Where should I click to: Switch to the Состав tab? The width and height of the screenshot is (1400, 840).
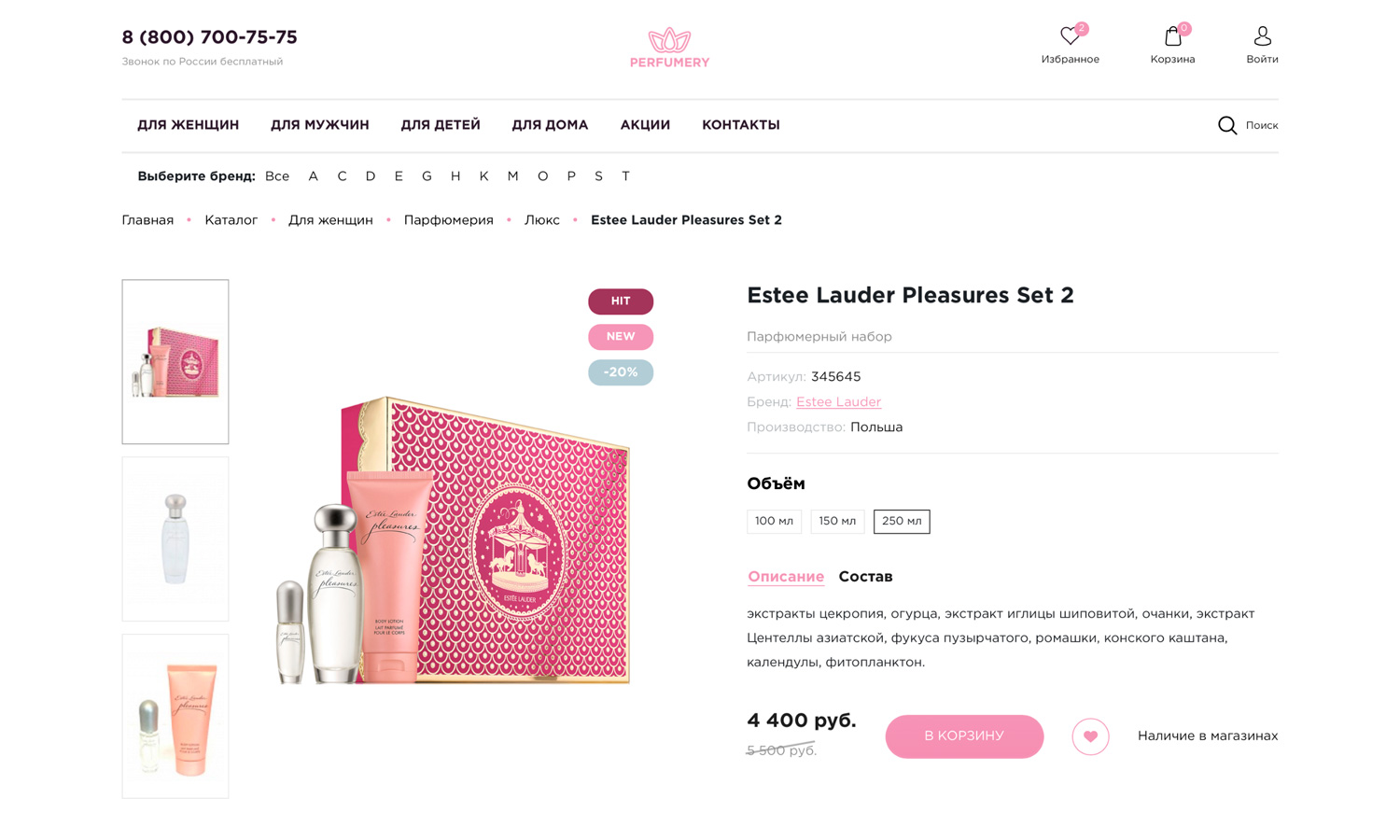point(865,577)
